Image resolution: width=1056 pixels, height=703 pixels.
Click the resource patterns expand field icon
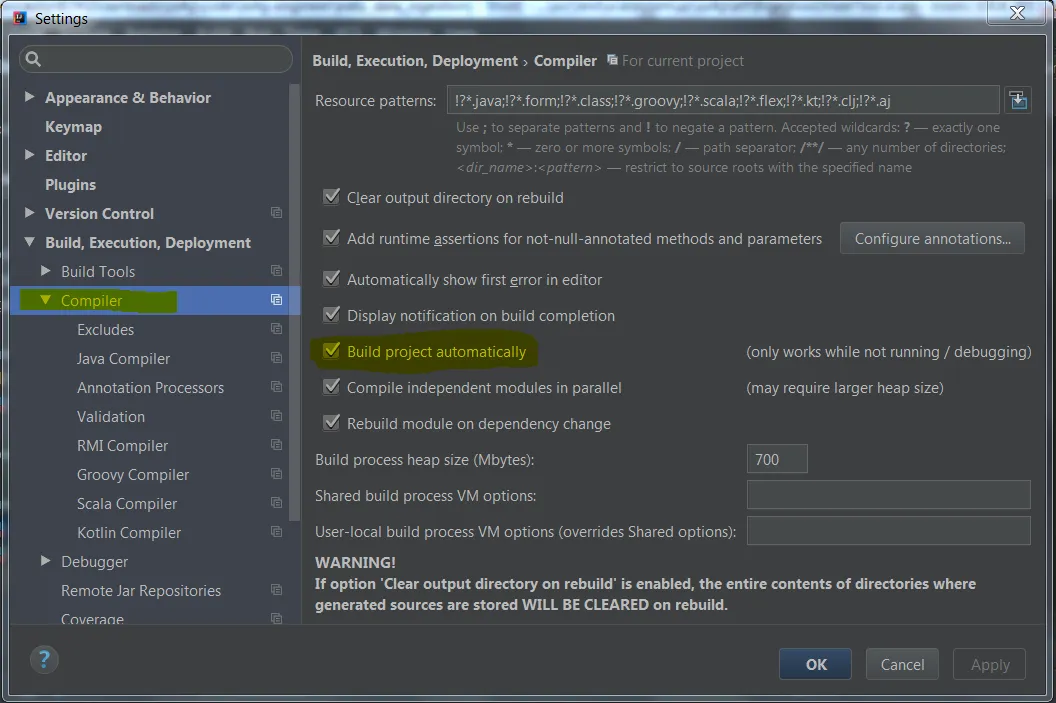click(x=1018, y=100)
